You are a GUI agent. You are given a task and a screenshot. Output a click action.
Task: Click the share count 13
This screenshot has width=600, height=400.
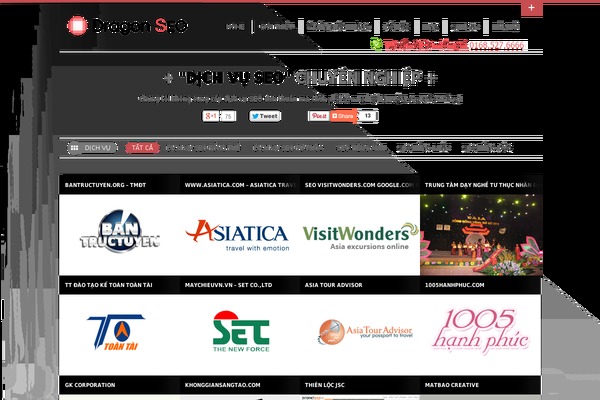[368, 116]
